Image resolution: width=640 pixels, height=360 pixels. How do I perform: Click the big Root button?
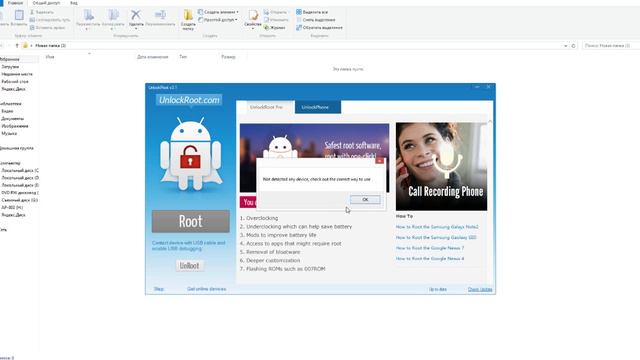[x=191, y=221]
